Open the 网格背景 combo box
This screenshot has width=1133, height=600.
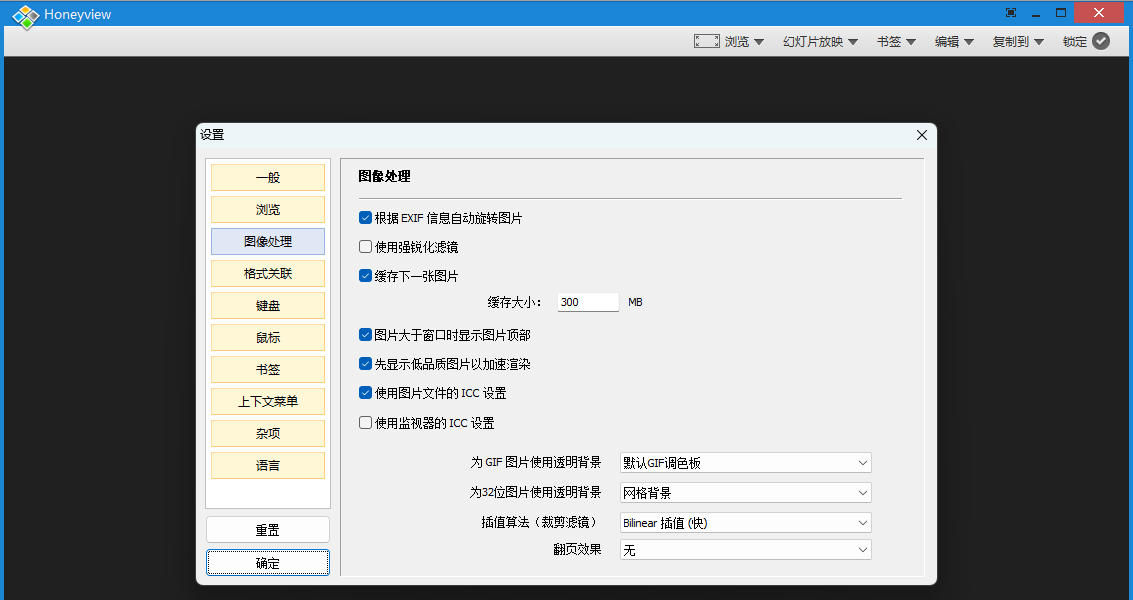tap(745, 492)
